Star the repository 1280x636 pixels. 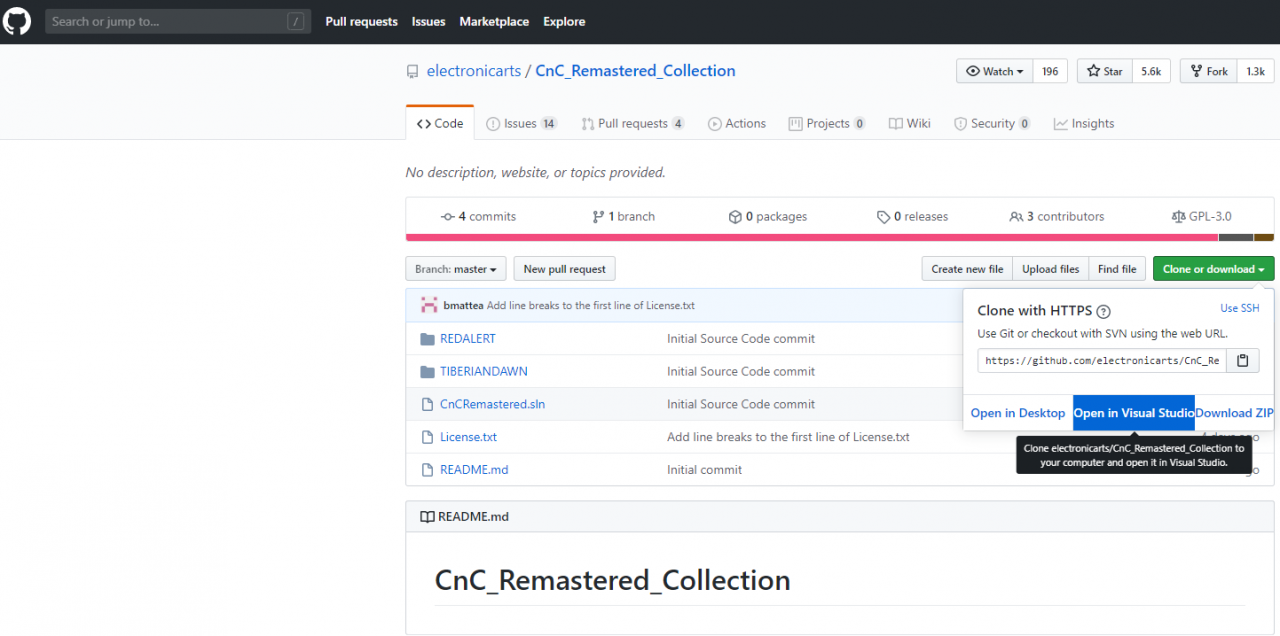pyautogui.click(x=1105, y=71)
